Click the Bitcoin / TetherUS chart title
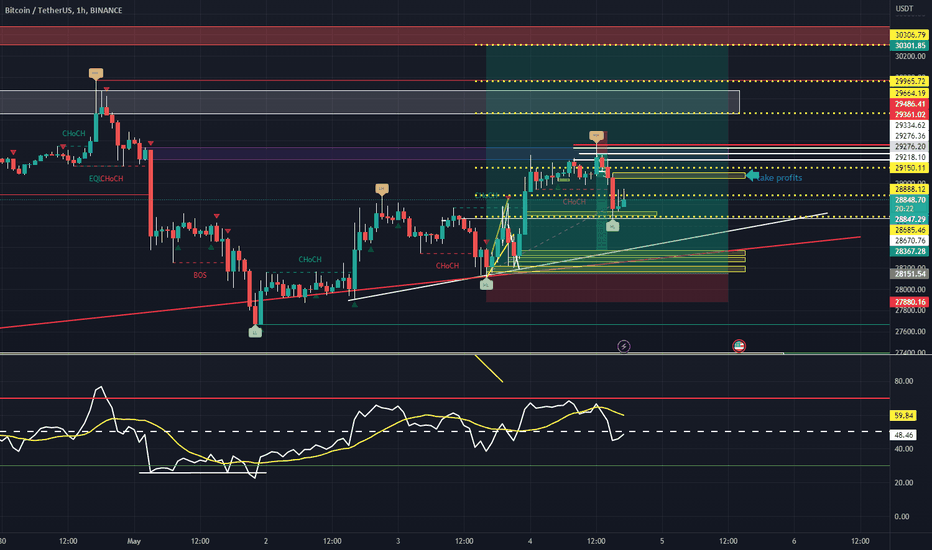 pyautogui.click(x=64, y=10)
